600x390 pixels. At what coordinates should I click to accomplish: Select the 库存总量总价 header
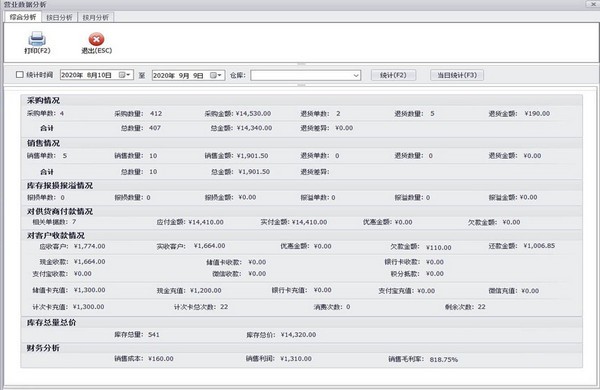pyautogui.click(x=51, y=323)
